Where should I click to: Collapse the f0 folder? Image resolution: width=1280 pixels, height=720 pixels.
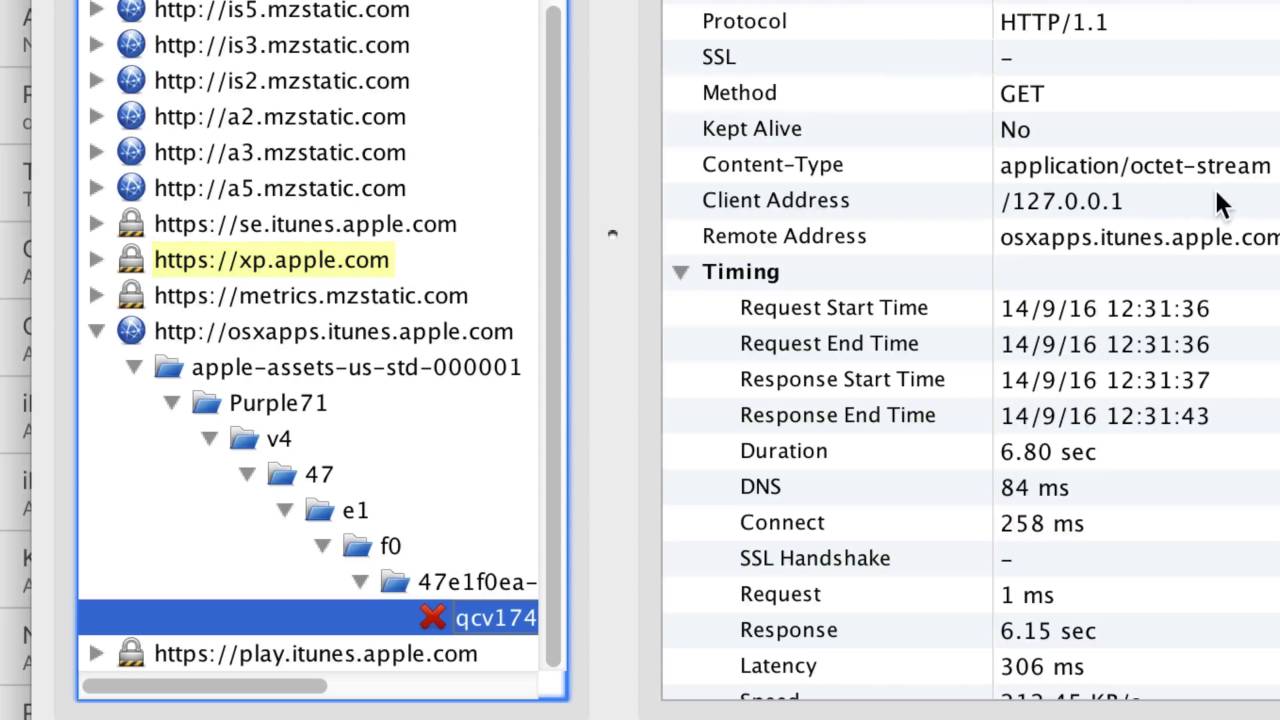click(323, 547)
